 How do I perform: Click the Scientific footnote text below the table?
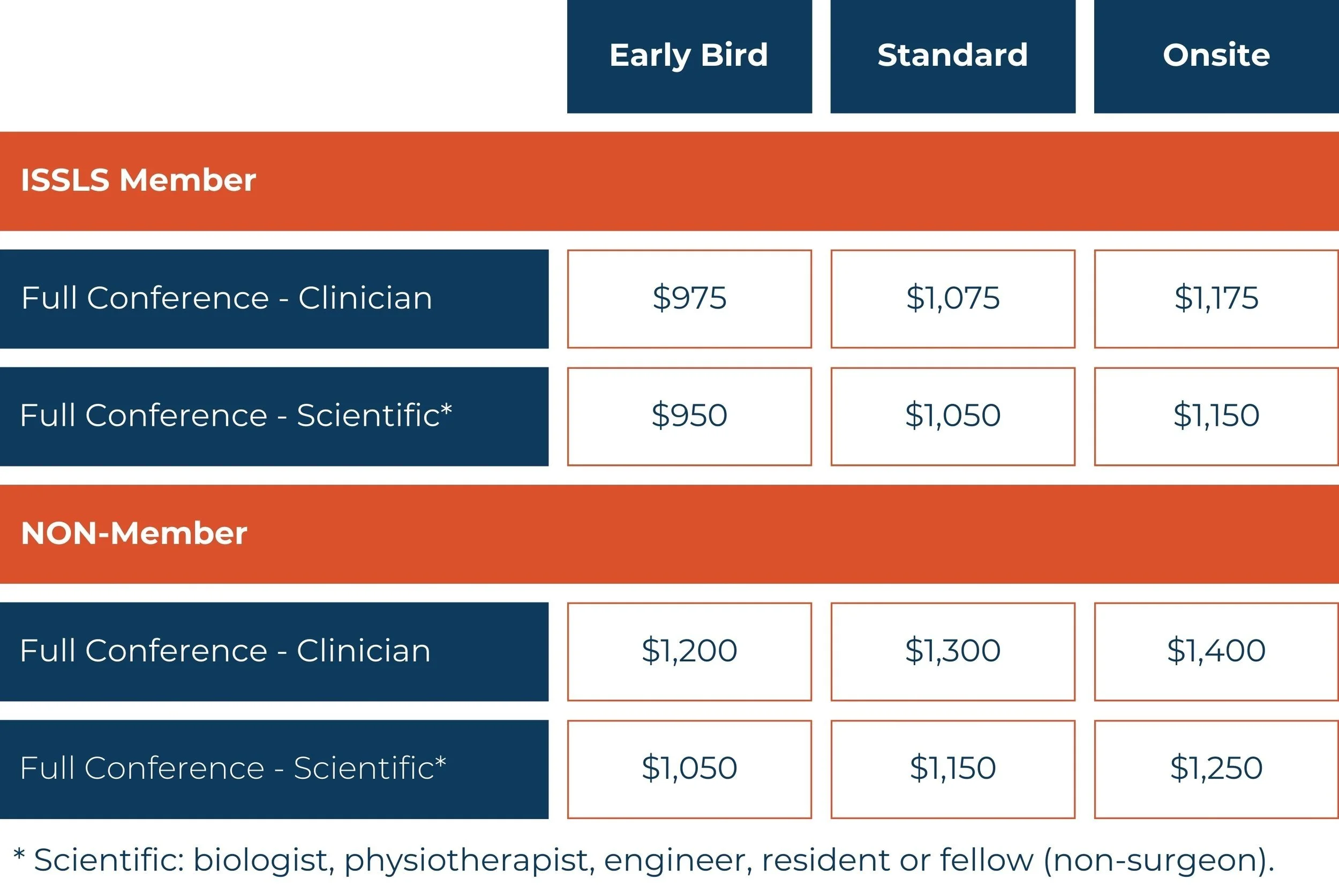(x=643, y=860)
